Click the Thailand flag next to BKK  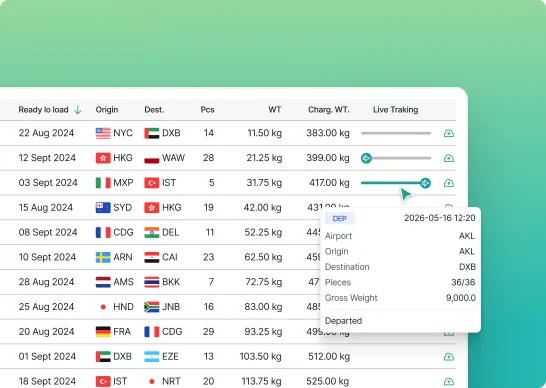152,282
